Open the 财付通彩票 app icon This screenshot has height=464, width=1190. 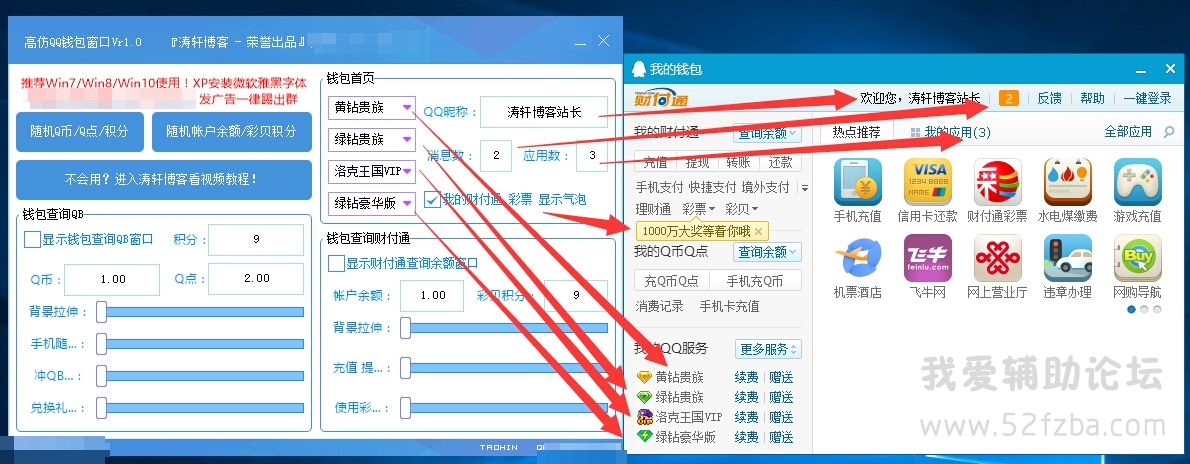click(997, 182)
